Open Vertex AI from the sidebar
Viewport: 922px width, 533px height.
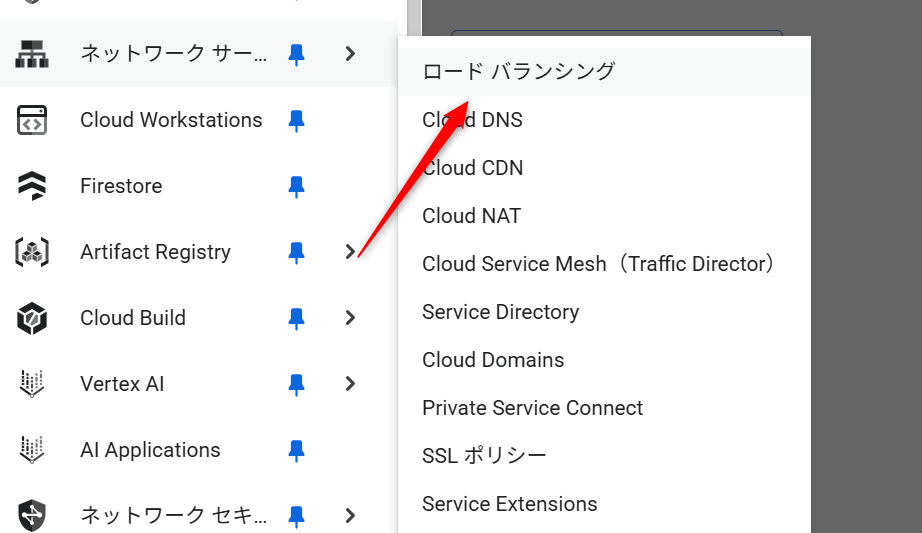[x=122, y=384]
